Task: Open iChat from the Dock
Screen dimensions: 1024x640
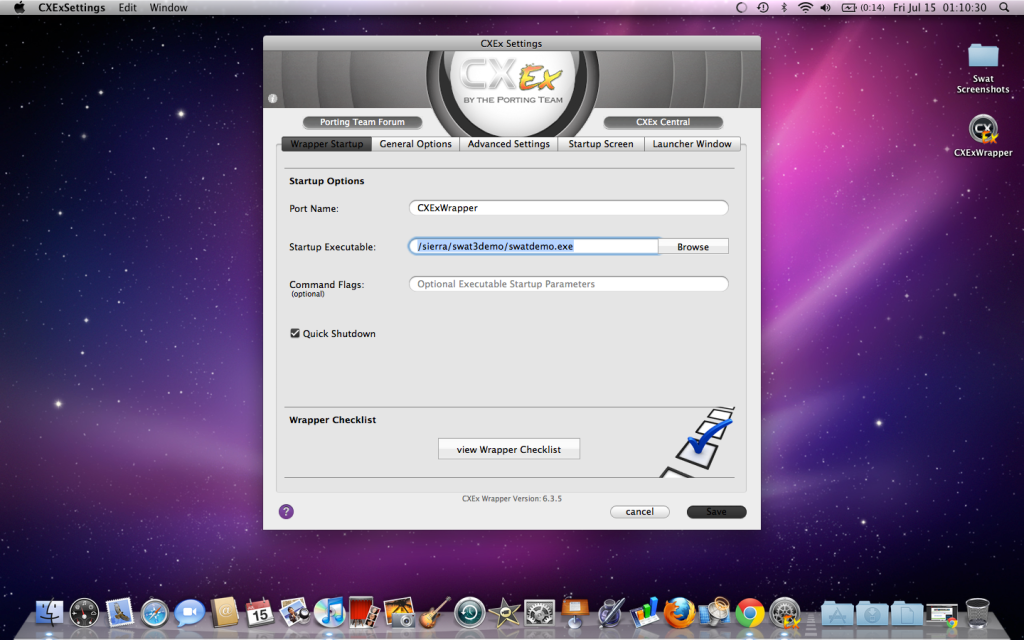Action: coord(189,613)
